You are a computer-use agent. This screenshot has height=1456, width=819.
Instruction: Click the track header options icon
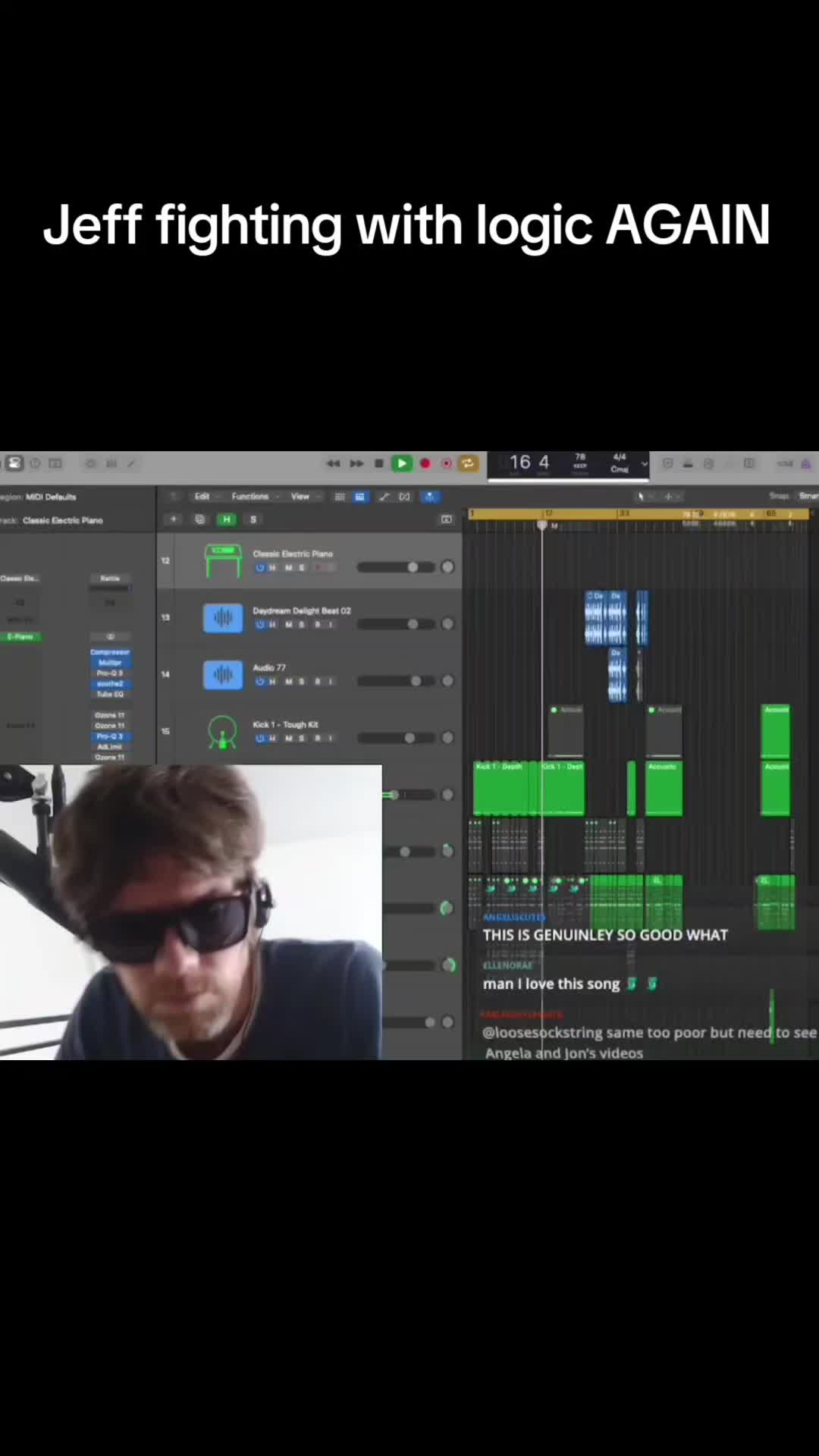click(446, 519)
